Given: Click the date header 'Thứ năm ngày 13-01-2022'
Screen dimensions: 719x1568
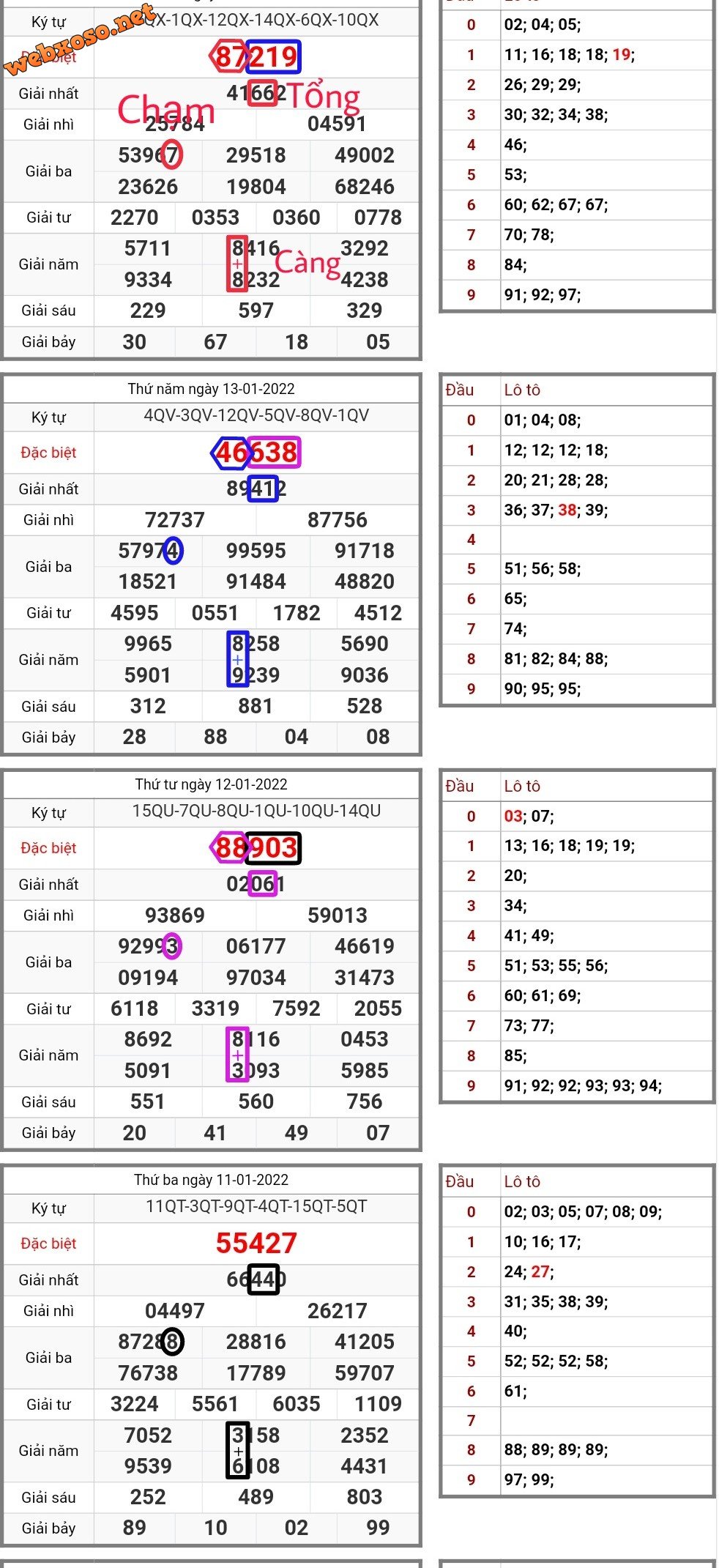Looking at the screenshot, I should [212, 389].
